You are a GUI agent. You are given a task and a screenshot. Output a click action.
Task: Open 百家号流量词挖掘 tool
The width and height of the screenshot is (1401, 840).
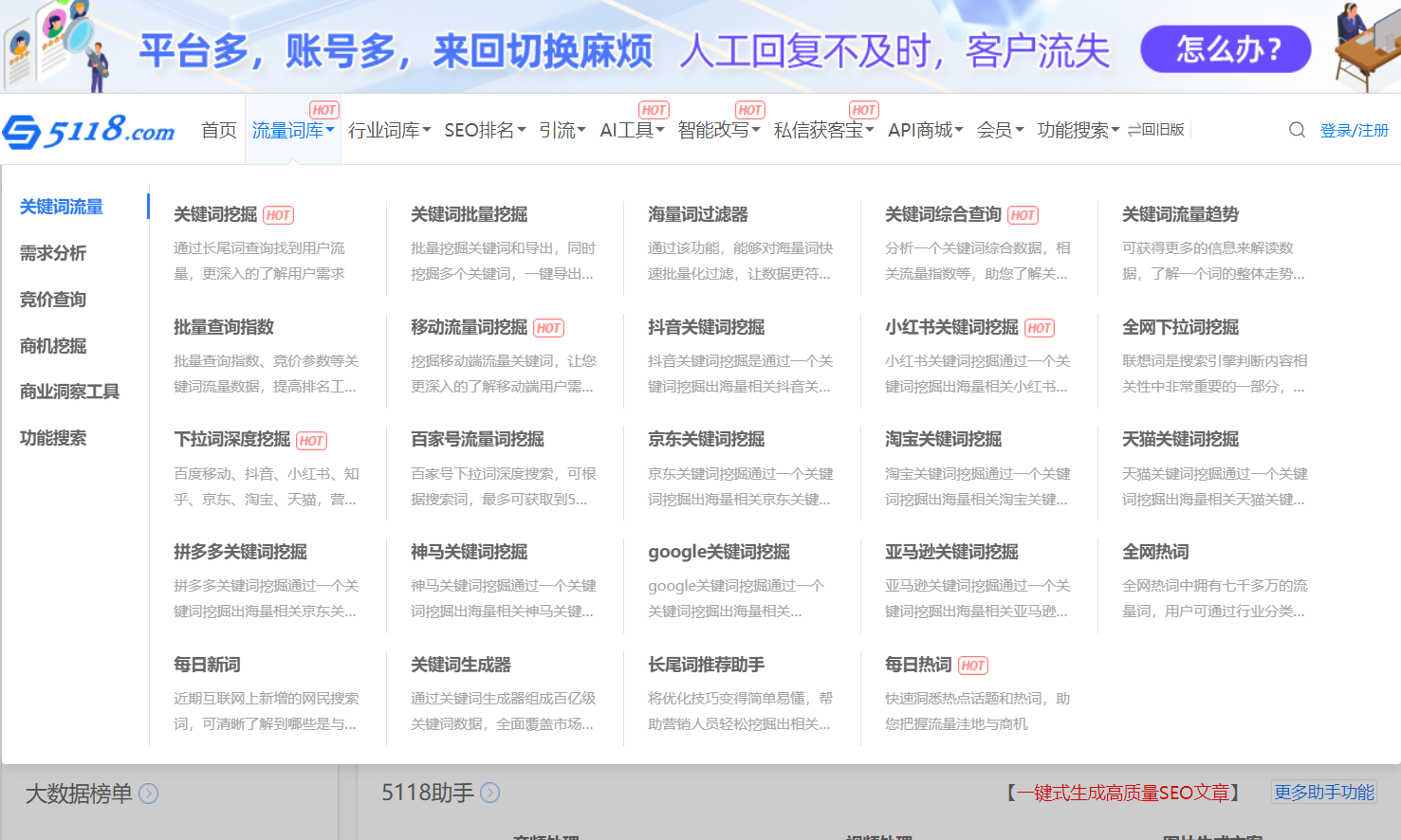tap(477, 439)
